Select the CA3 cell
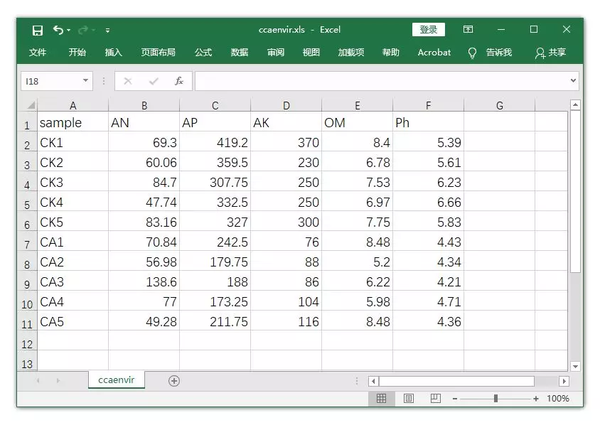 click(x=73, y=282)
